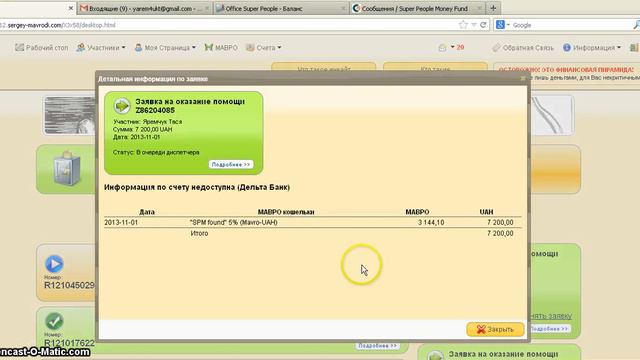Click the МАВРО logo icon in navbar
The width and height of the screenshot is (640, 360).
[209, 48]
